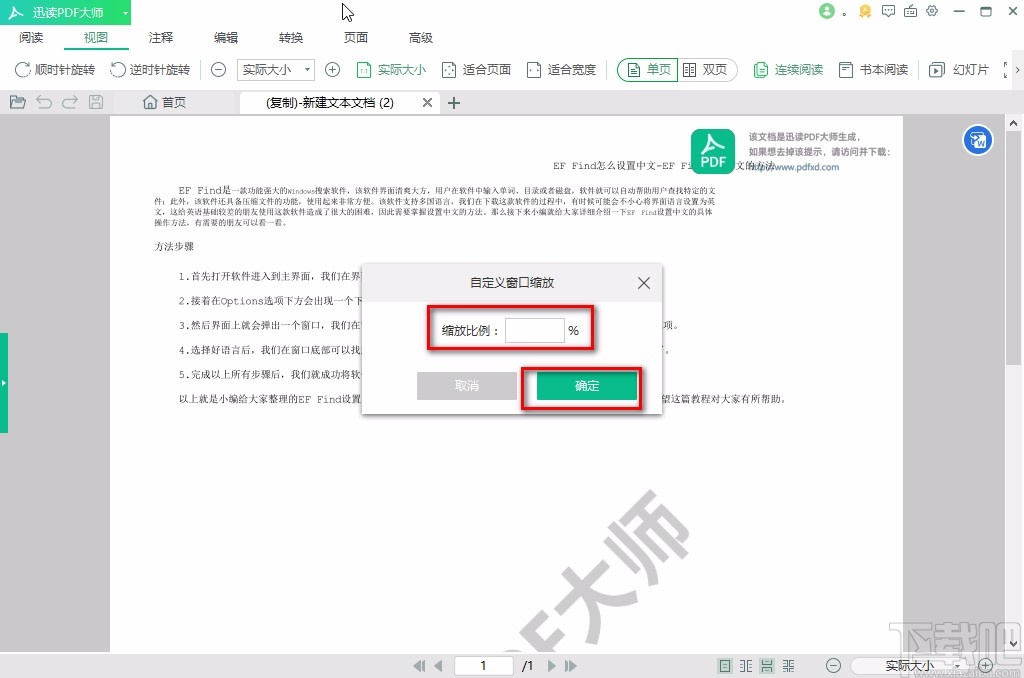This screenshot has width=1024, height=678.
Task: Click the redo arrow icon
Action: [x=70, y=102]
